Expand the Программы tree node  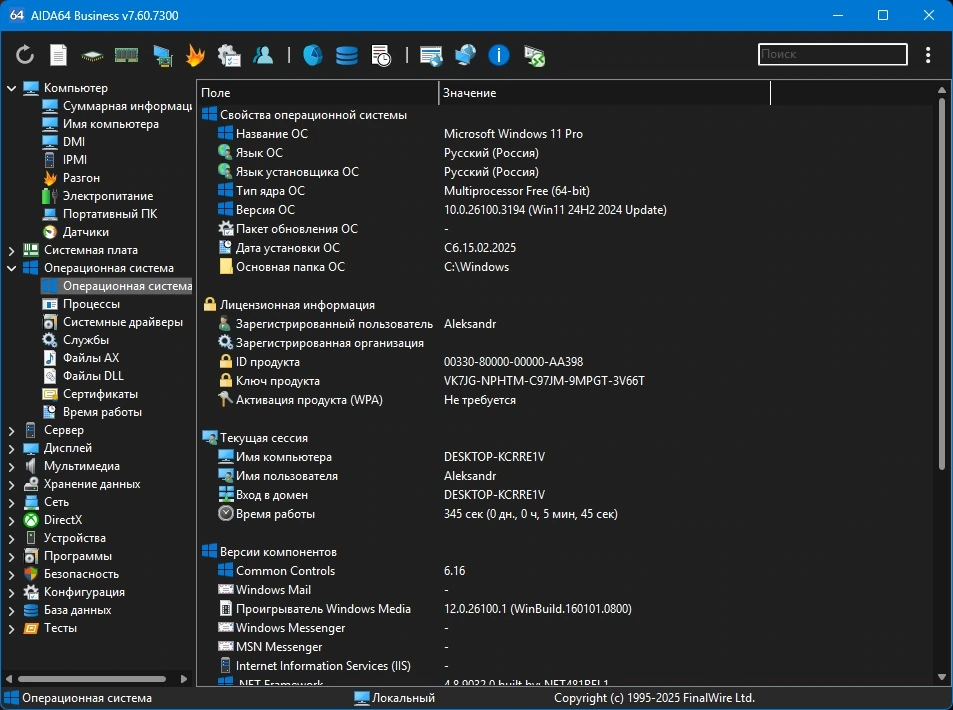[x=12, y=556]
